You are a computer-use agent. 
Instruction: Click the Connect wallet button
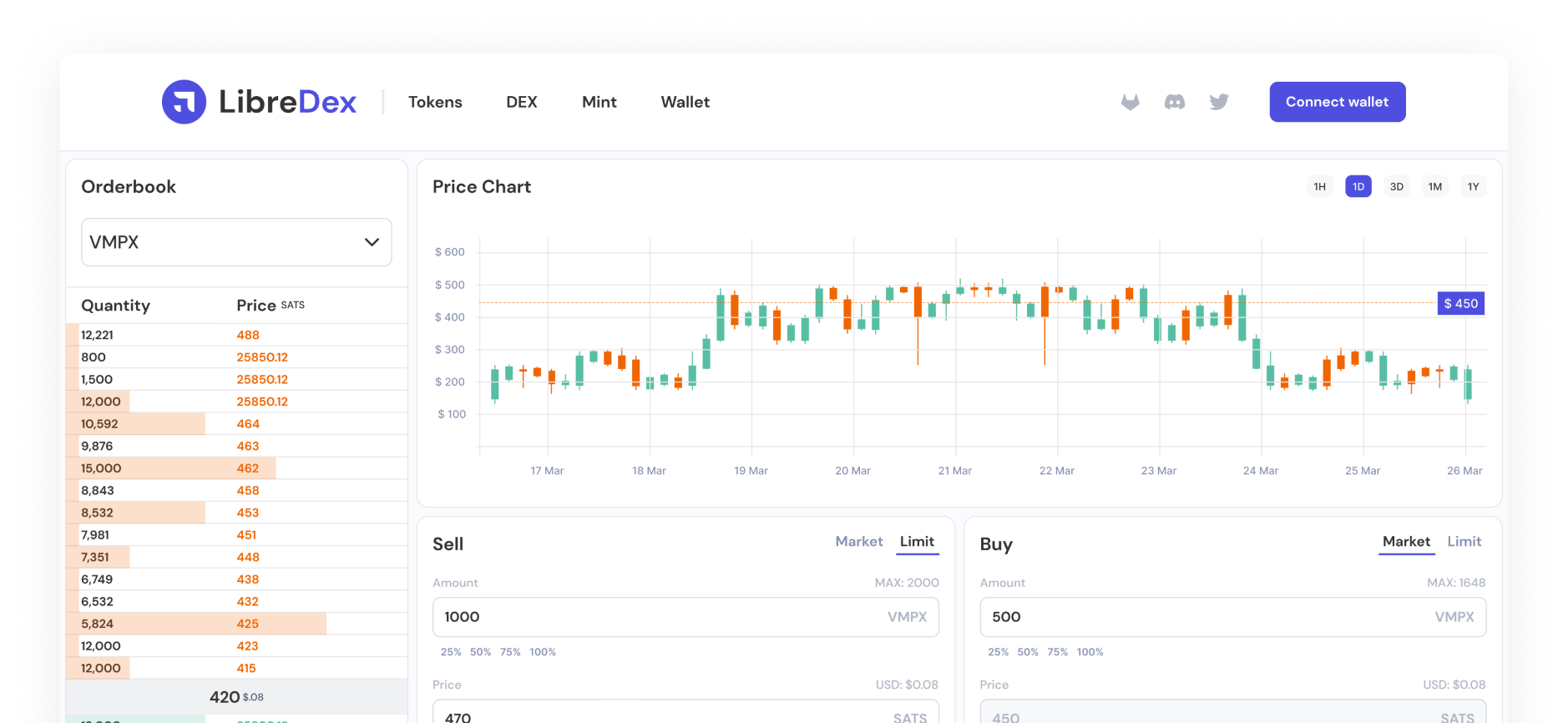tap(1337, 102)
